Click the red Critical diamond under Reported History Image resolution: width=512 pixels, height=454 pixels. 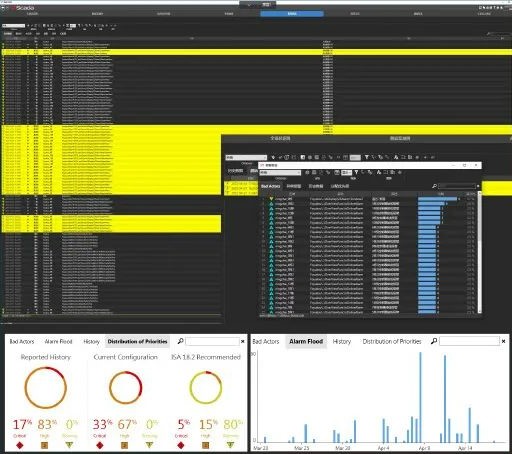coord(20,445)
